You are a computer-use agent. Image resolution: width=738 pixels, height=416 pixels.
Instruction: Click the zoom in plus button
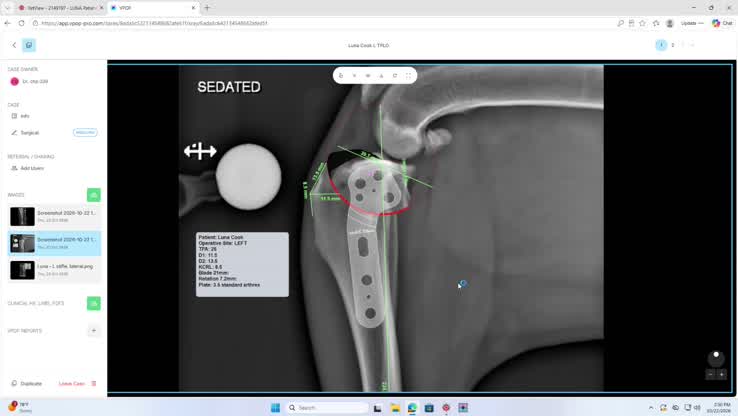[722, 375]
